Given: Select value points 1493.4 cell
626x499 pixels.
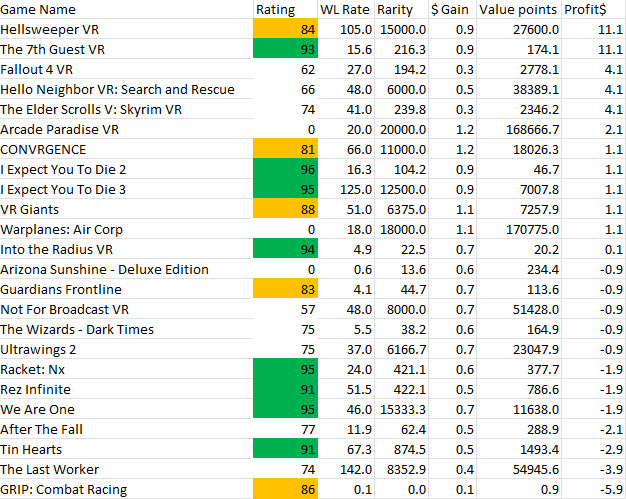Looking at the screenshot, I should [x=519, y=449].
